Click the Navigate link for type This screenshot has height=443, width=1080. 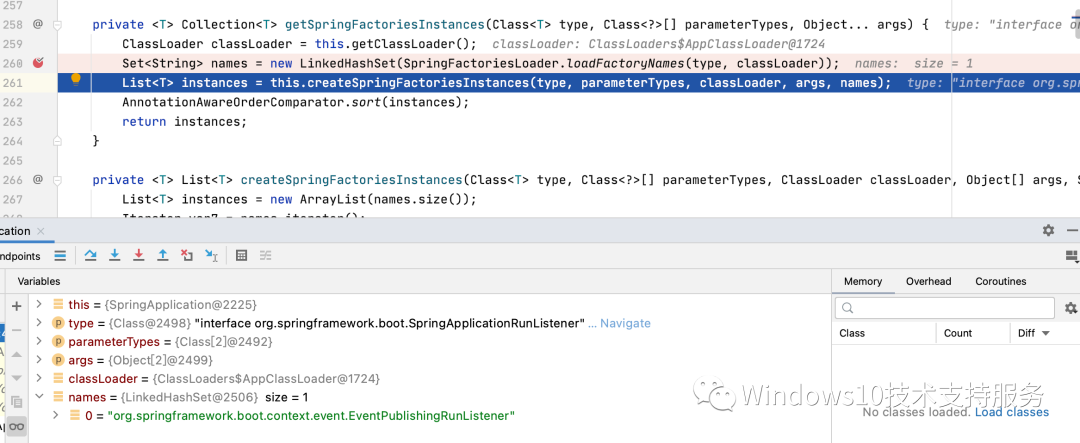[625, 323]
